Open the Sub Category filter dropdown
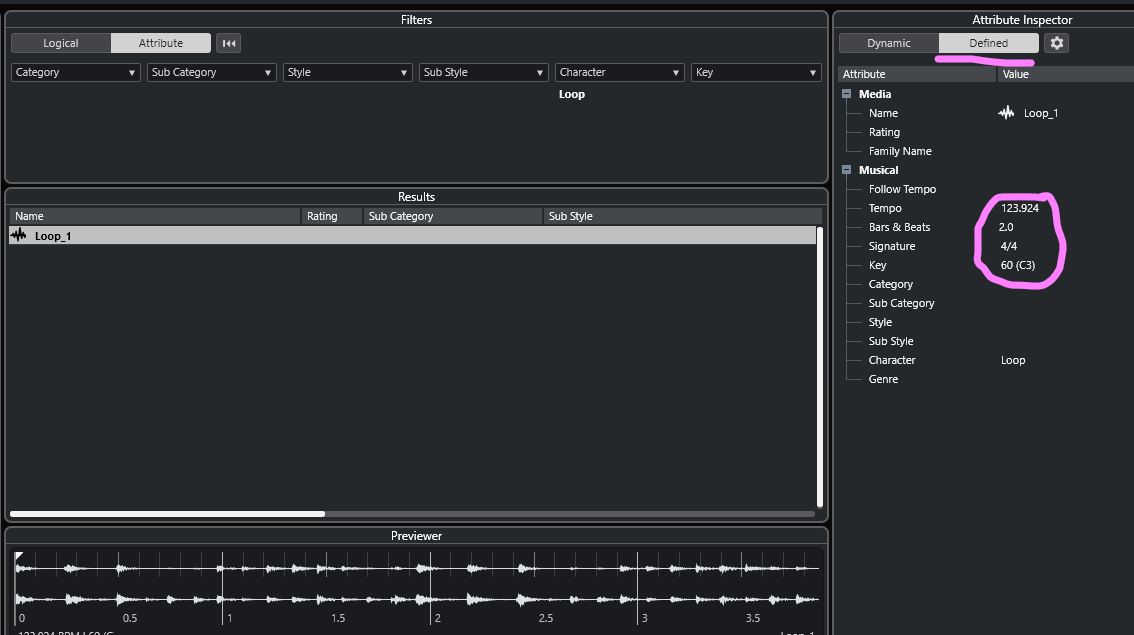The width and height of the screenshot is (1134, 635). coord(212,72)
